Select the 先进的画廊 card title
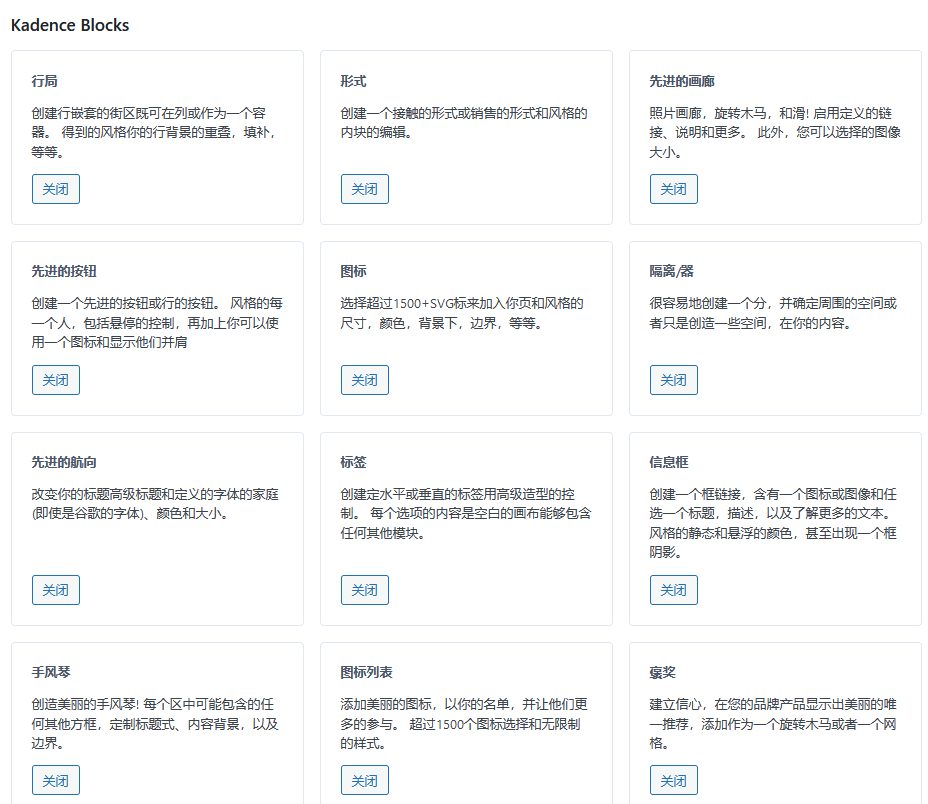Viewport: 928px width, 804px height. [682, 81]
